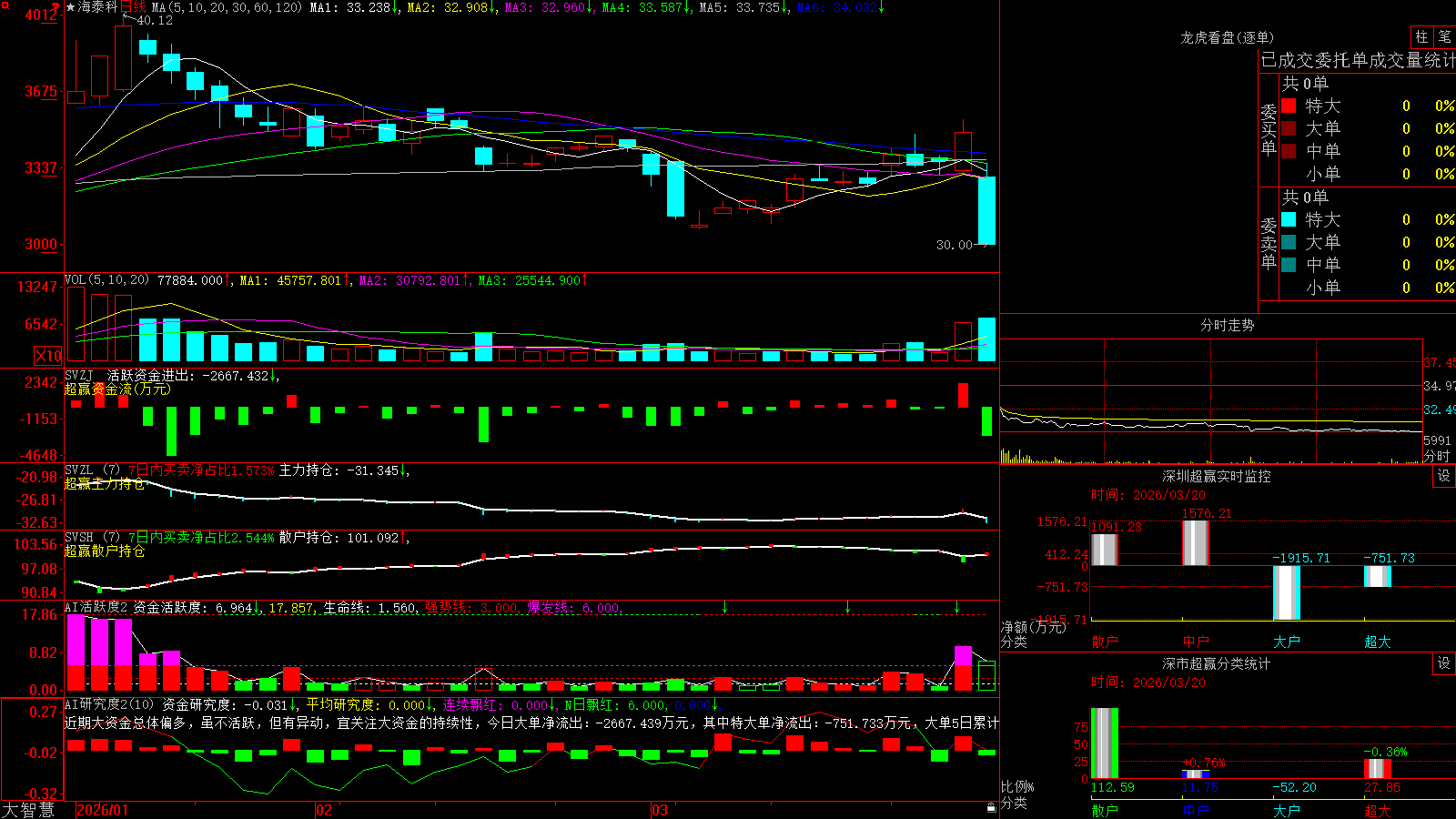This screenshot has height=819, width=1456.
Task: Click the 已成交委托单成交量统计 header
Action: coord(1358,60)
